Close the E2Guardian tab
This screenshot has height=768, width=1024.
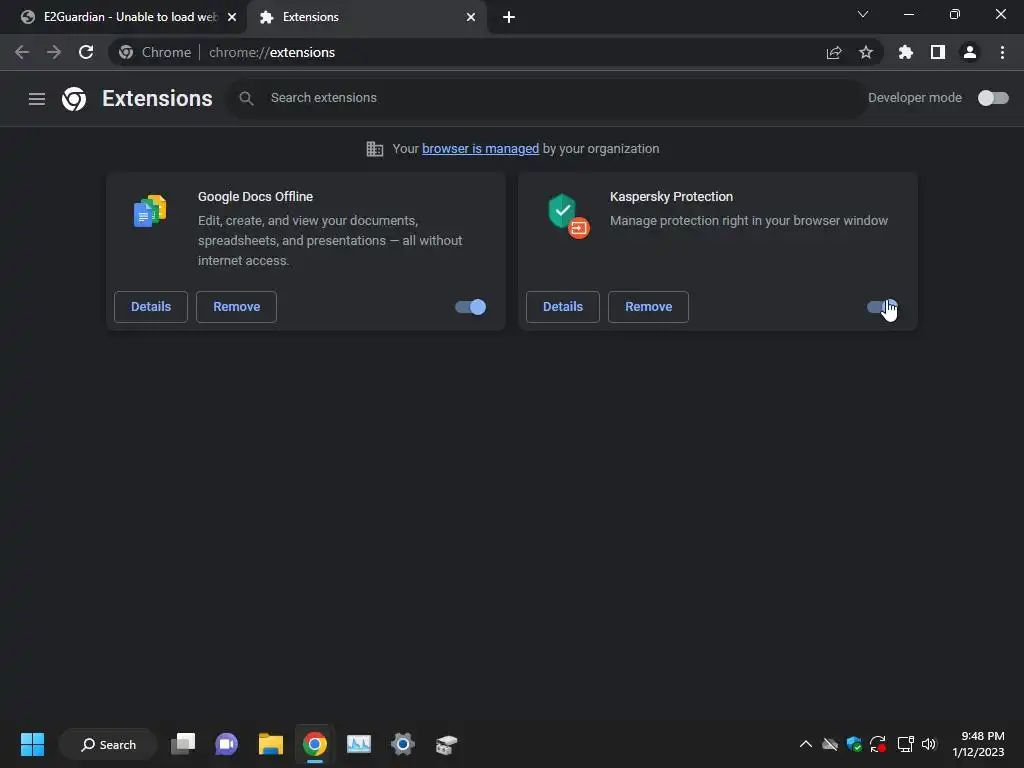[x=232, y=17]
